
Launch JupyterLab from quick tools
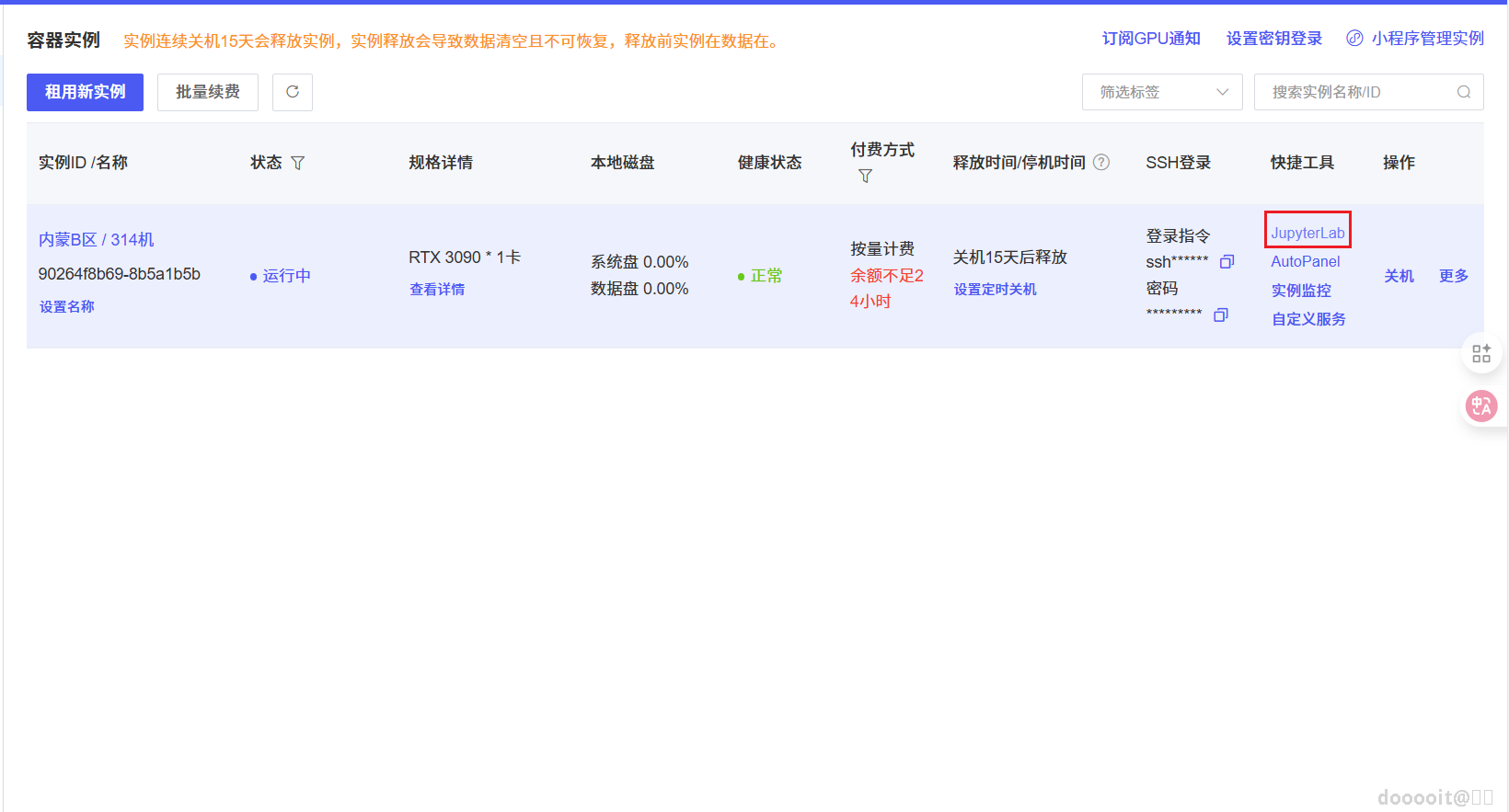pyautogui.click(x=1307, y=234)
